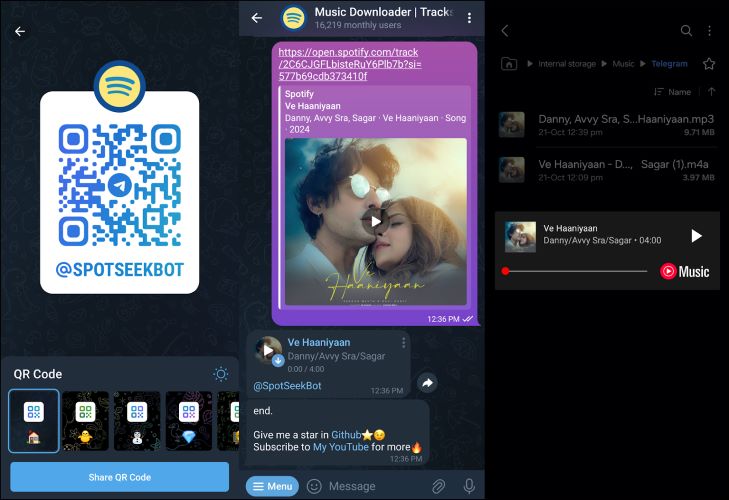This screenshot has width=729, height=500.
Task: Open the bot Menu button
Action: pyautogui.click(x=272, y=486)
